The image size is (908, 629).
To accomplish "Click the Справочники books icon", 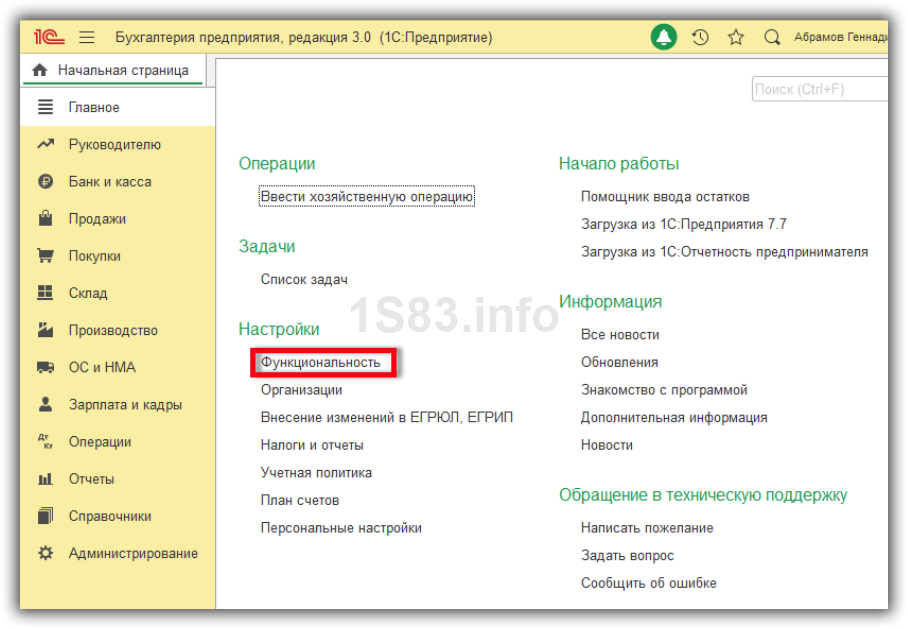I will 45,515.
